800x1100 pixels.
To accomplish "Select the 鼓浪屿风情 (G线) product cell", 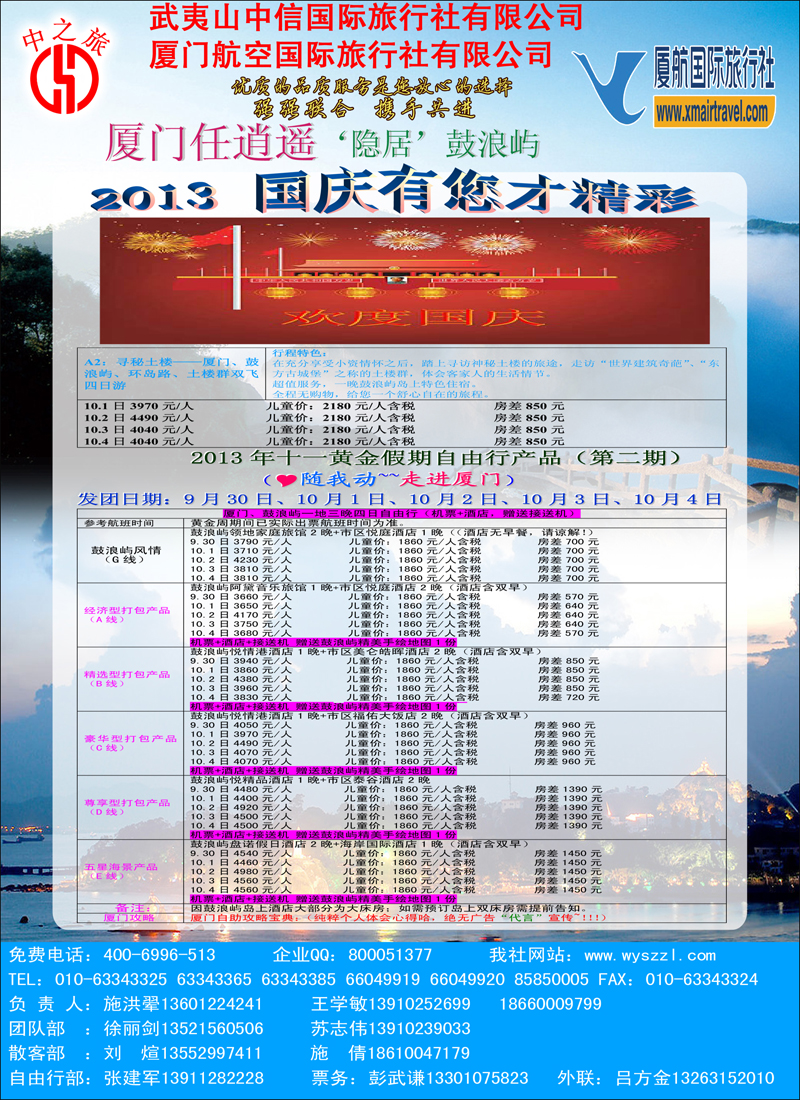I will tap(131, 555).
